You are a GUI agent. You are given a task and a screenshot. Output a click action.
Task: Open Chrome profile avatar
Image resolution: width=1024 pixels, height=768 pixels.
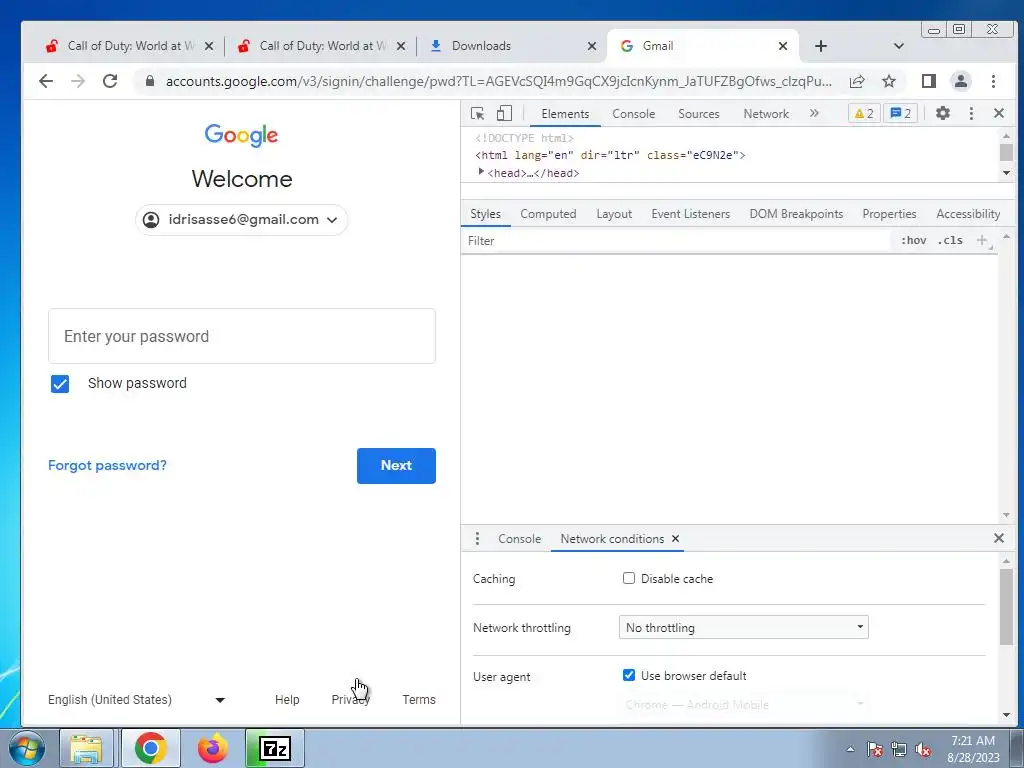click(961, 81)
